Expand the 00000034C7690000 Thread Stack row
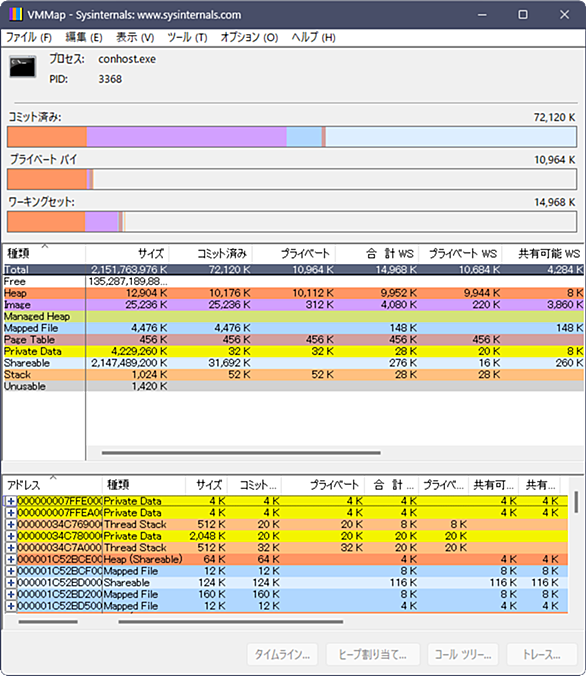This screenshot has width=586, height=676. coord(11,524)
